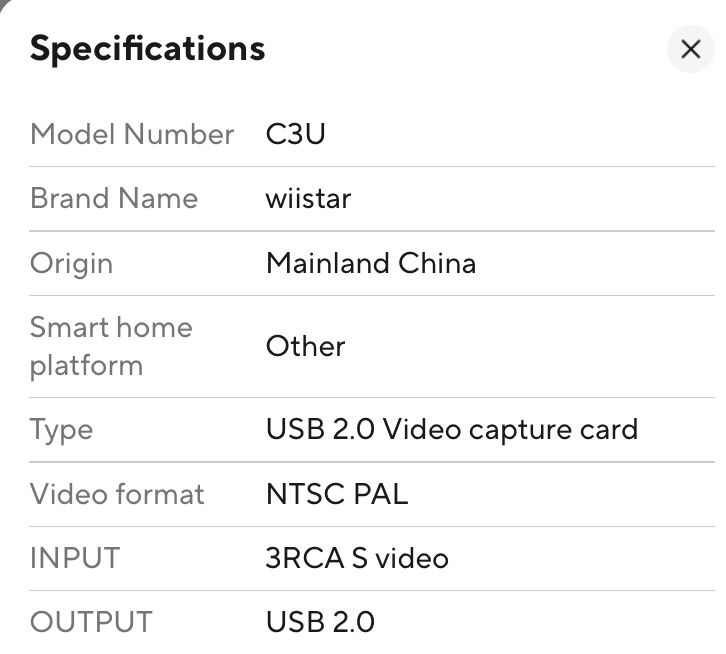Click the Specifications heading
This screenshot has width=726, height=654.
(147, 48)
